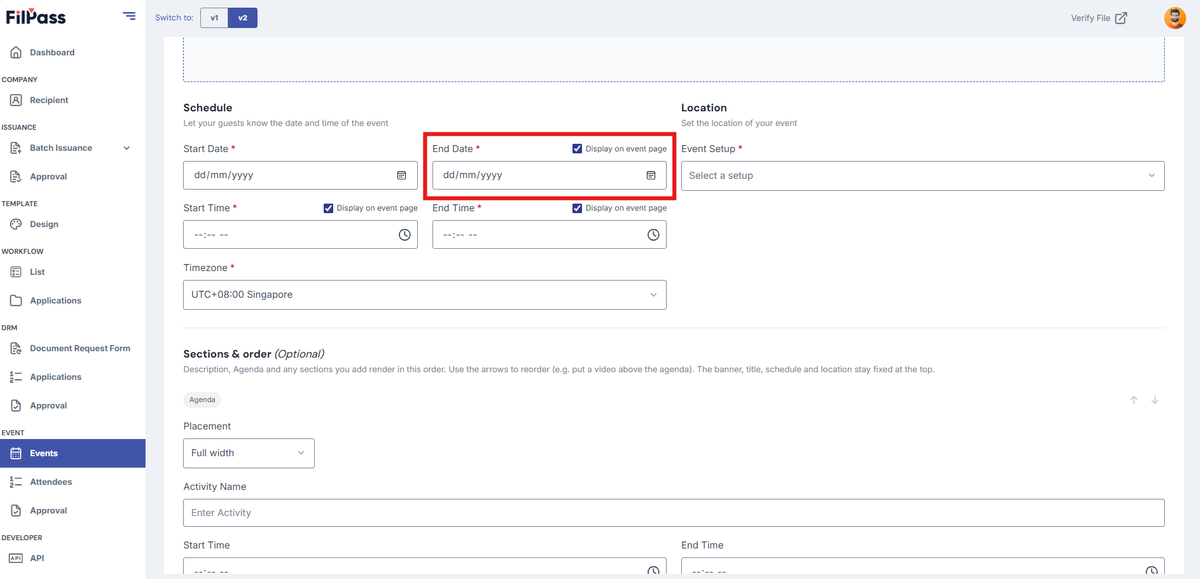Click the Events calendar icon in sidebar

(x=15, y=453)
